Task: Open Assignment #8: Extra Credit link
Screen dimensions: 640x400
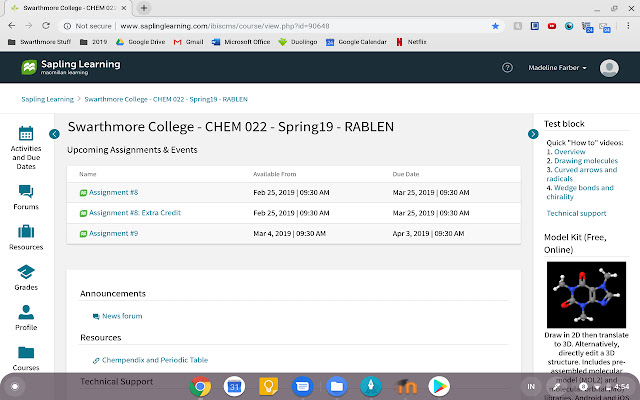Action: (135, 213)
